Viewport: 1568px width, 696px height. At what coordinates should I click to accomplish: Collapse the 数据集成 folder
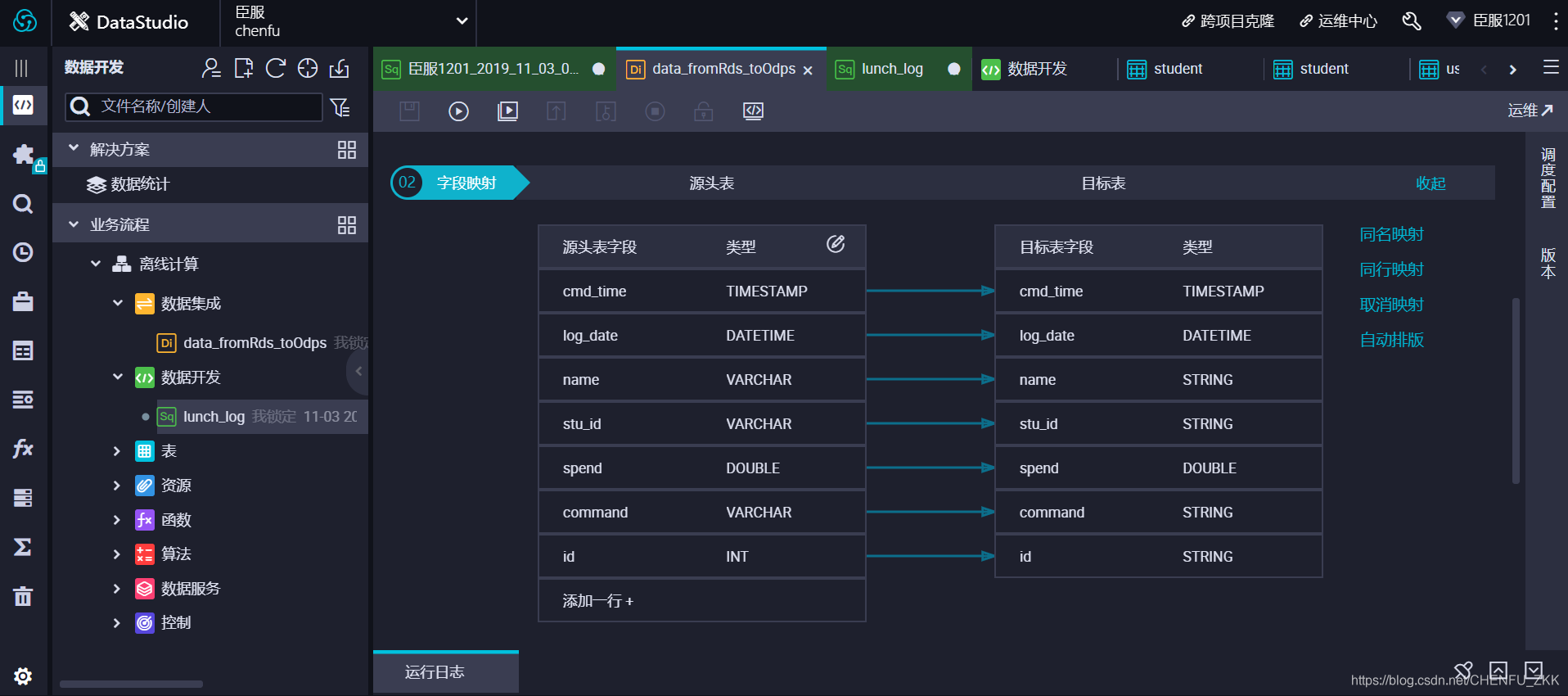pos(118,303)
